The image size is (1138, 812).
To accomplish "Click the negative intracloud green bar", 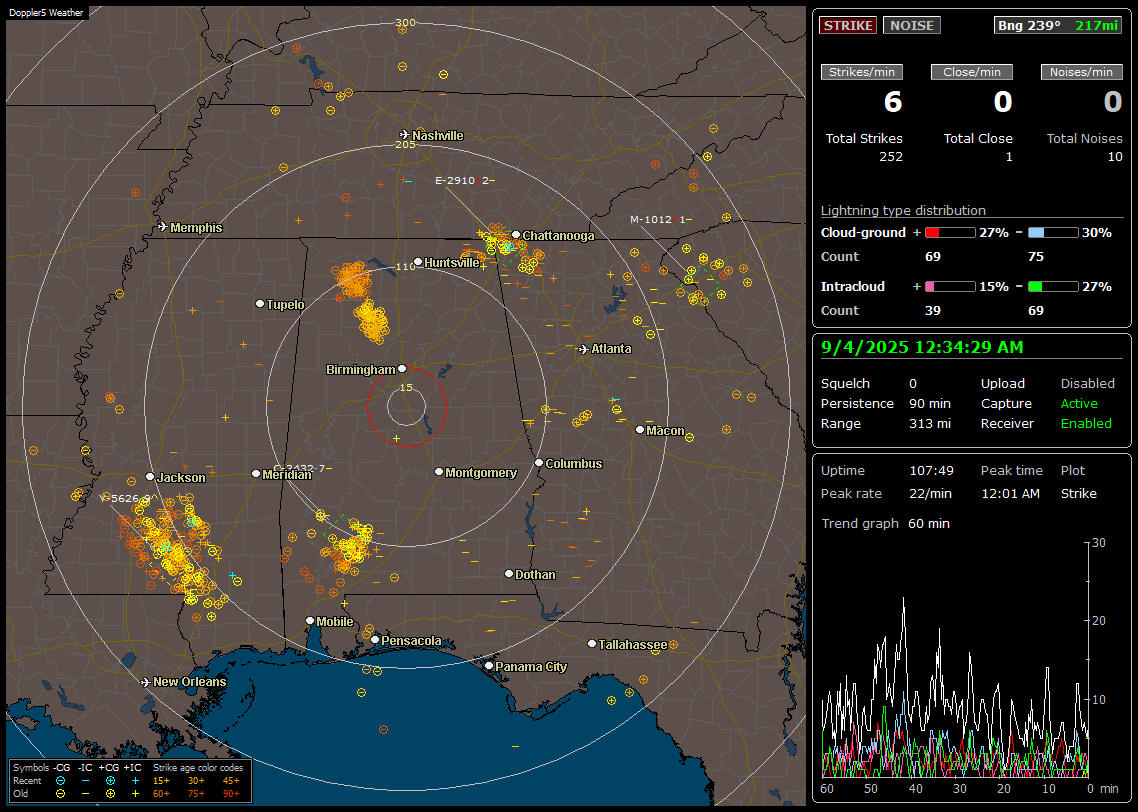I will (1053, 287).
